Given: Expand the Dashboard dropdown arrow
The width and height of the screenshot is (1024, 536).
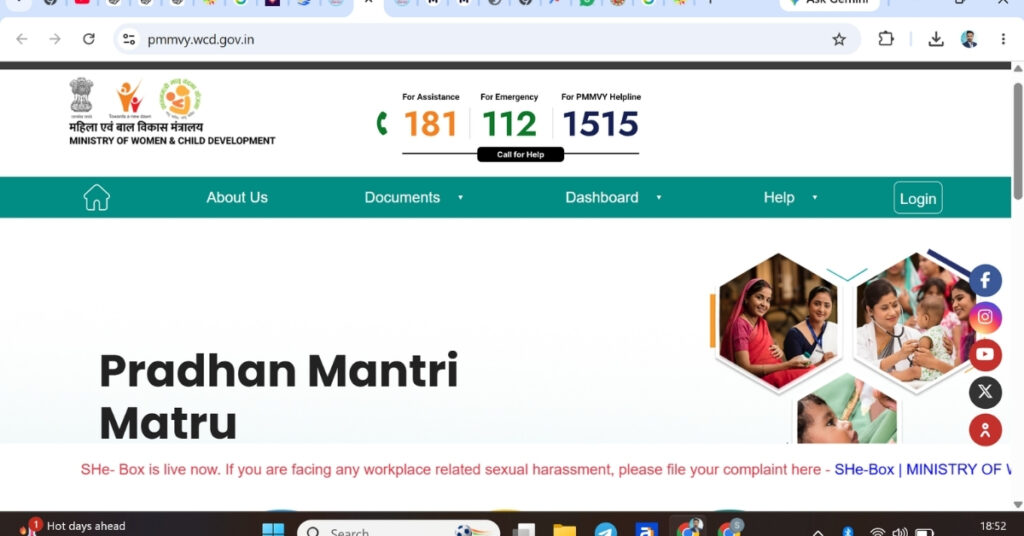Looking at the screenshot, I should coord(659,197).
